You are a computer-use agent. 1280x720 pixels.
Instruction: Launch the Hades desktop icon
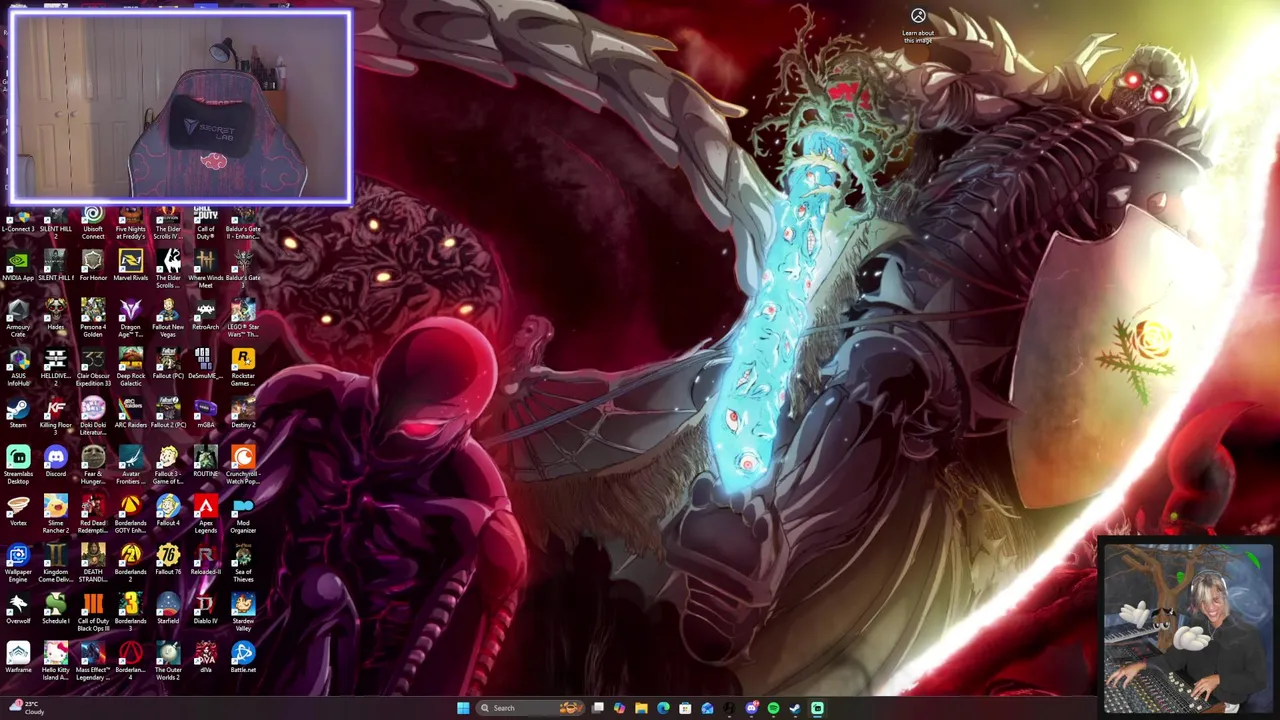55,315
